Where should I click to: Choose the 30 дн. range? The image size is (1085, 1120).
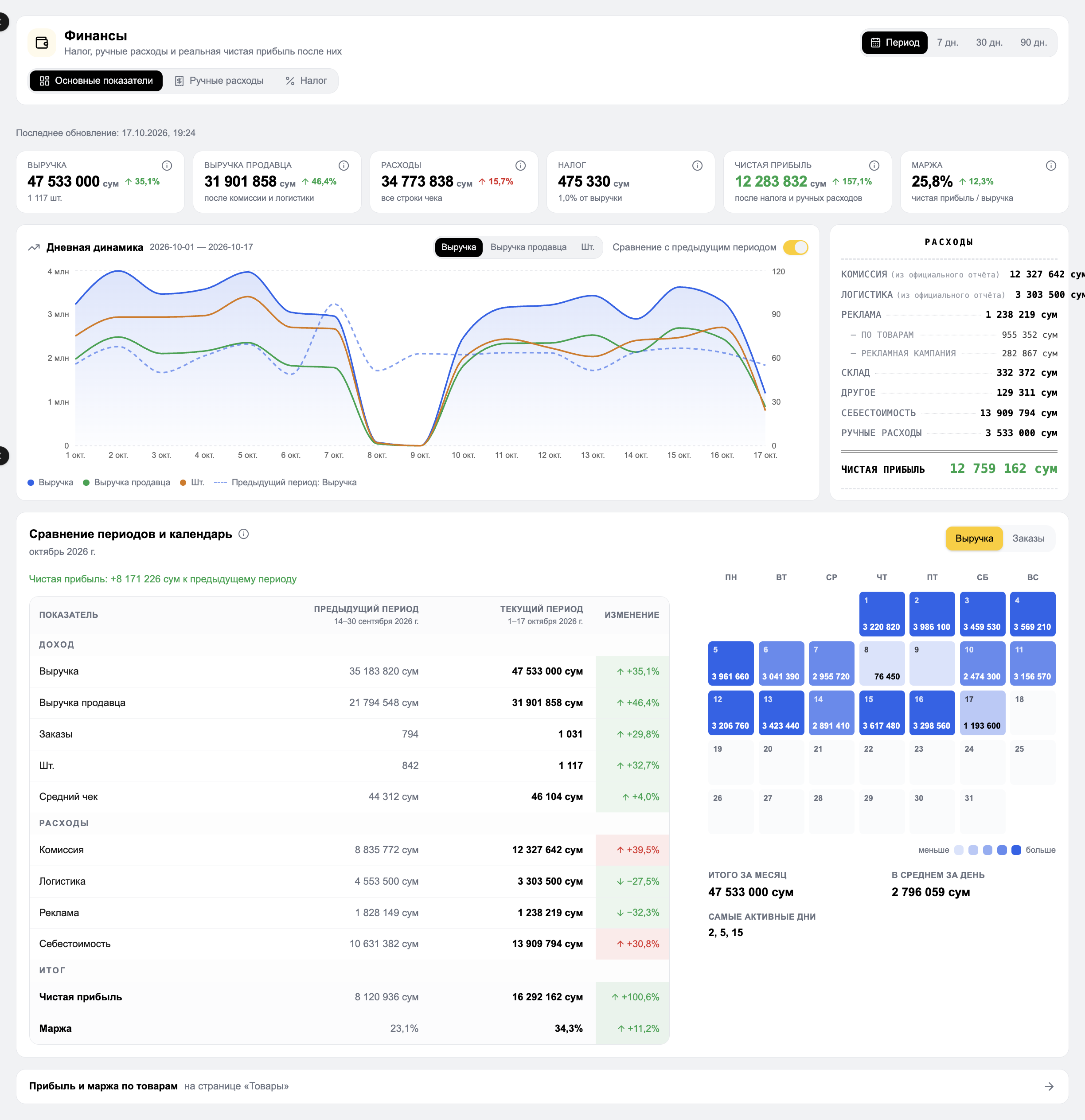point(989,43)
